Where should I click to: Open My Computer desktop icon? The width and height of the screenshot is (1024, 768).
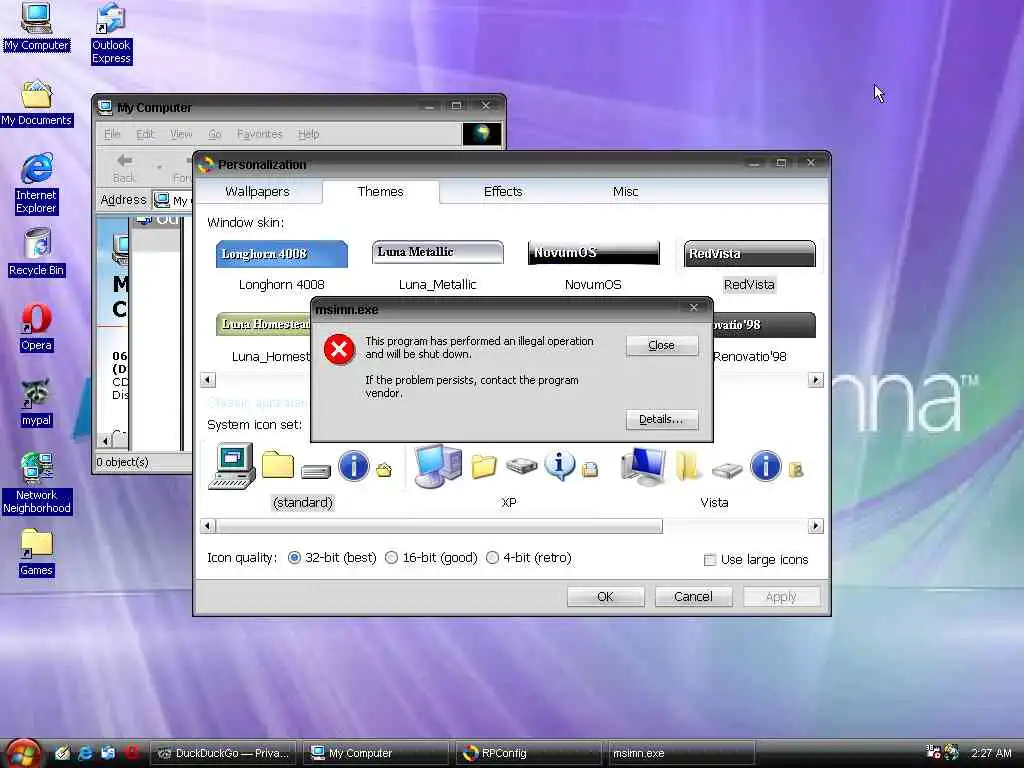click(36, 26)
